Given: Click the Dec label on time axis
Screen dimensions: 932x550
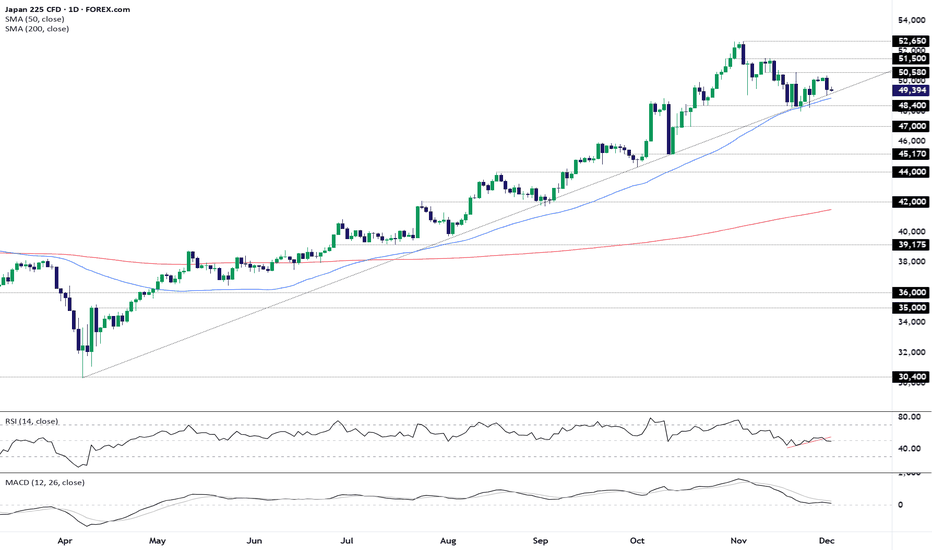Looking at the screenshot, I should pyautogui.click(x=829, y=539).
